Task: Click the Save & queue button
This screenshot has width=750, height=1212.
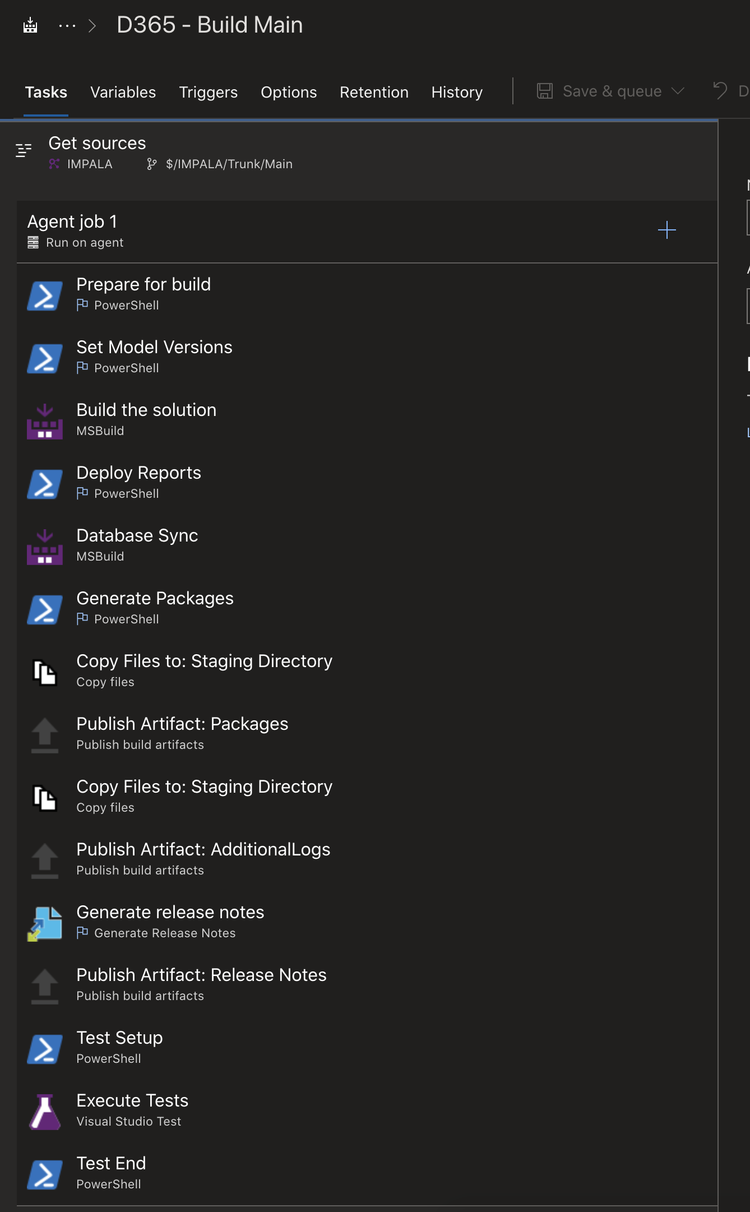Action: (611, 91)
